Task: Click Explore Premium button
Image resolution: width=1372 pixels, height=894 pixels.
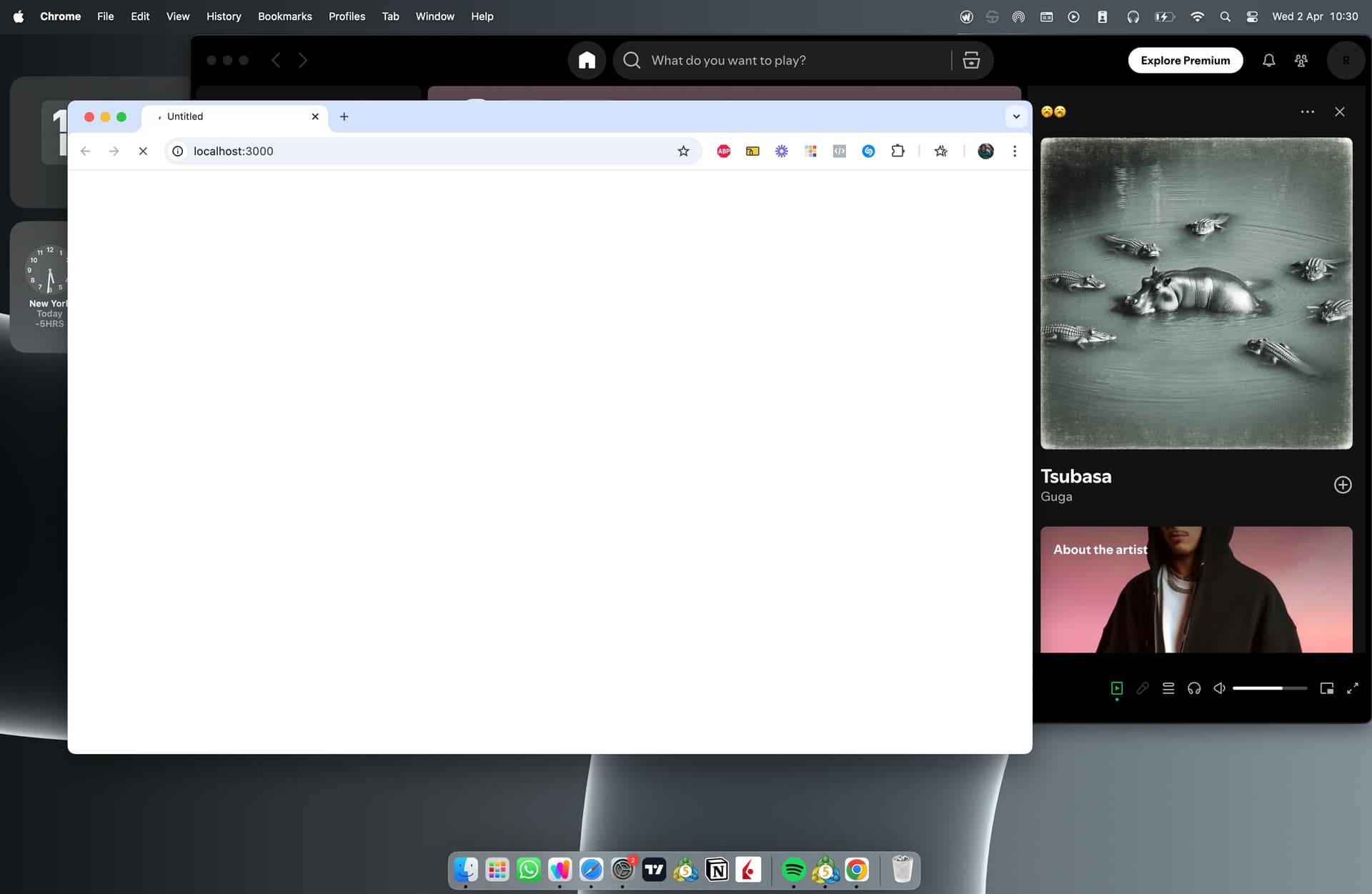Action: click(x=1185, y=61)
